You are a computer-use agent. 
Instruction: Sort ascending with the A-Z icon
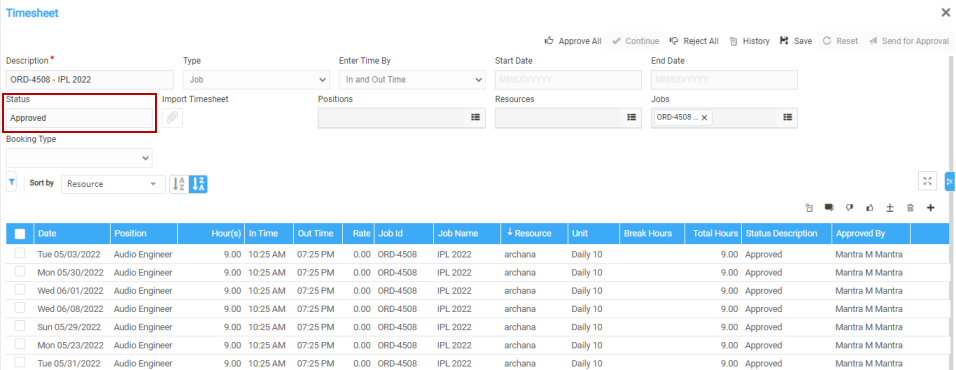tap(179, 184)
